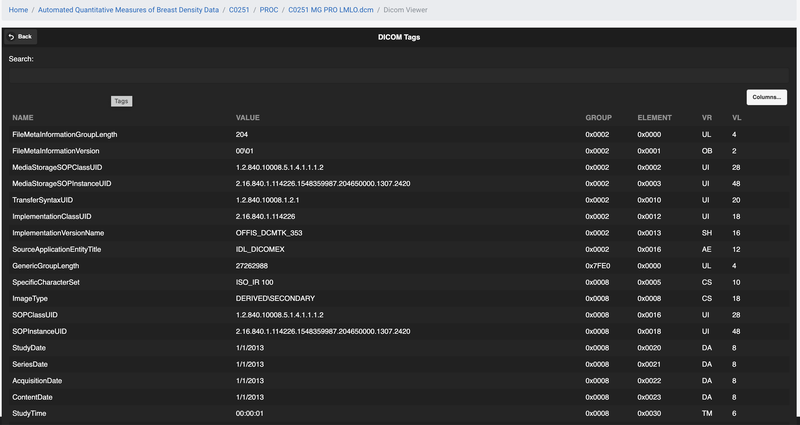Sort by VR column header
Viewport: 800px width, 425px height.
point(707,117)
